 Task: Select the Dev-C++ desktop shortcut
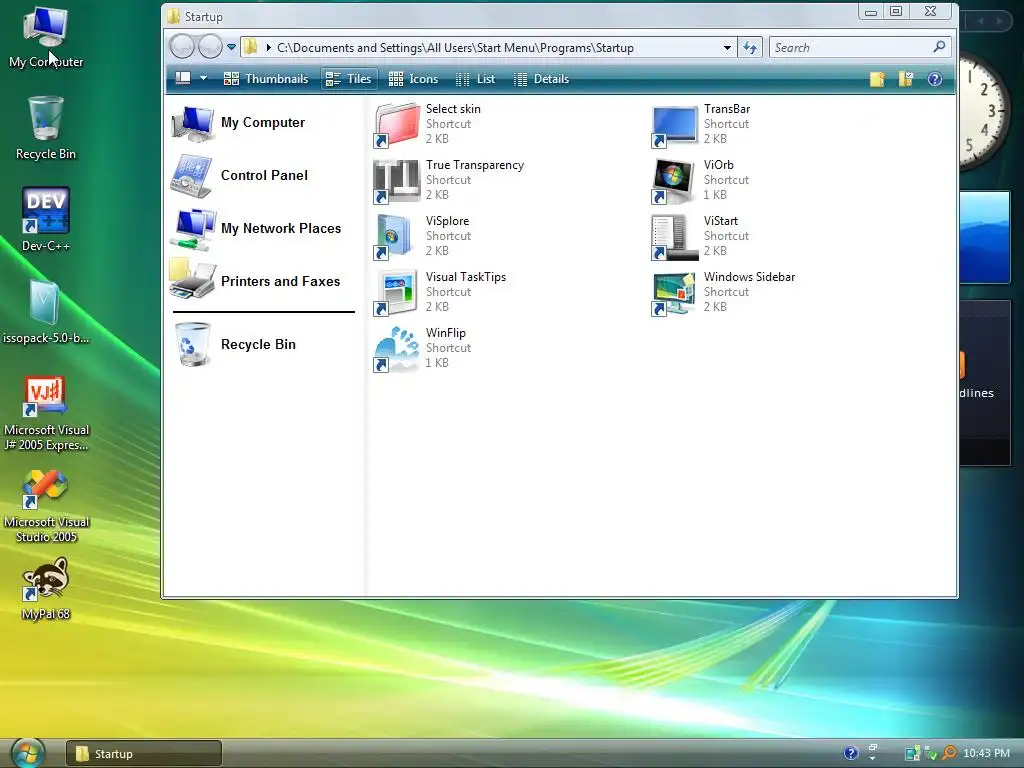point(46,220)
